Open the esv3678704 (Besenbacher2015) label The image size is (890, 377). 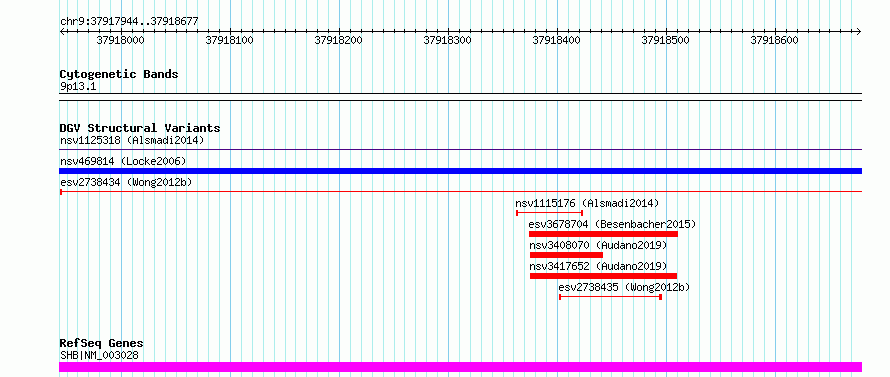612,224
